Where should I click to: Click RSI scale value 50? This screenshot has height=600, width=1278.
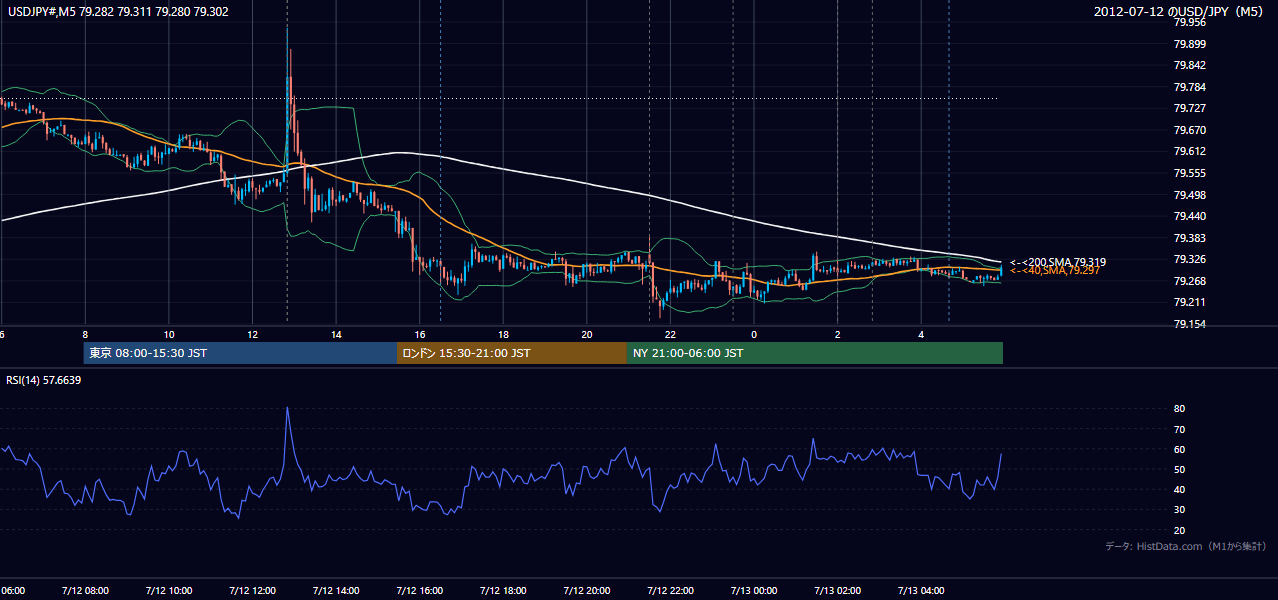[1179, 469]
